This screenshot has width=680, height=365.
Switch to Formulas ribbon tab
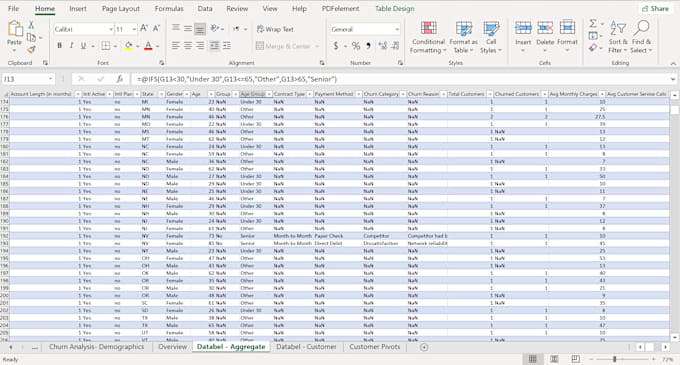[169, 9]
